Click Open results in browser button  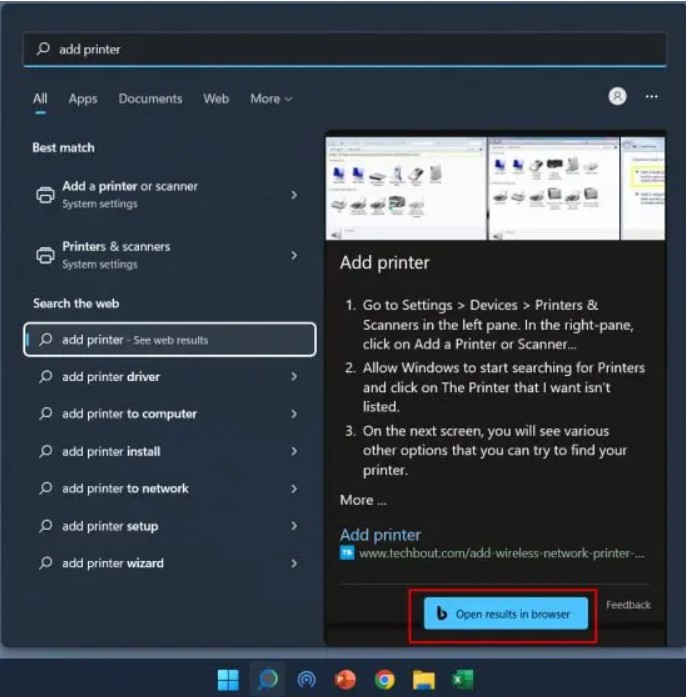coord(505,614)
